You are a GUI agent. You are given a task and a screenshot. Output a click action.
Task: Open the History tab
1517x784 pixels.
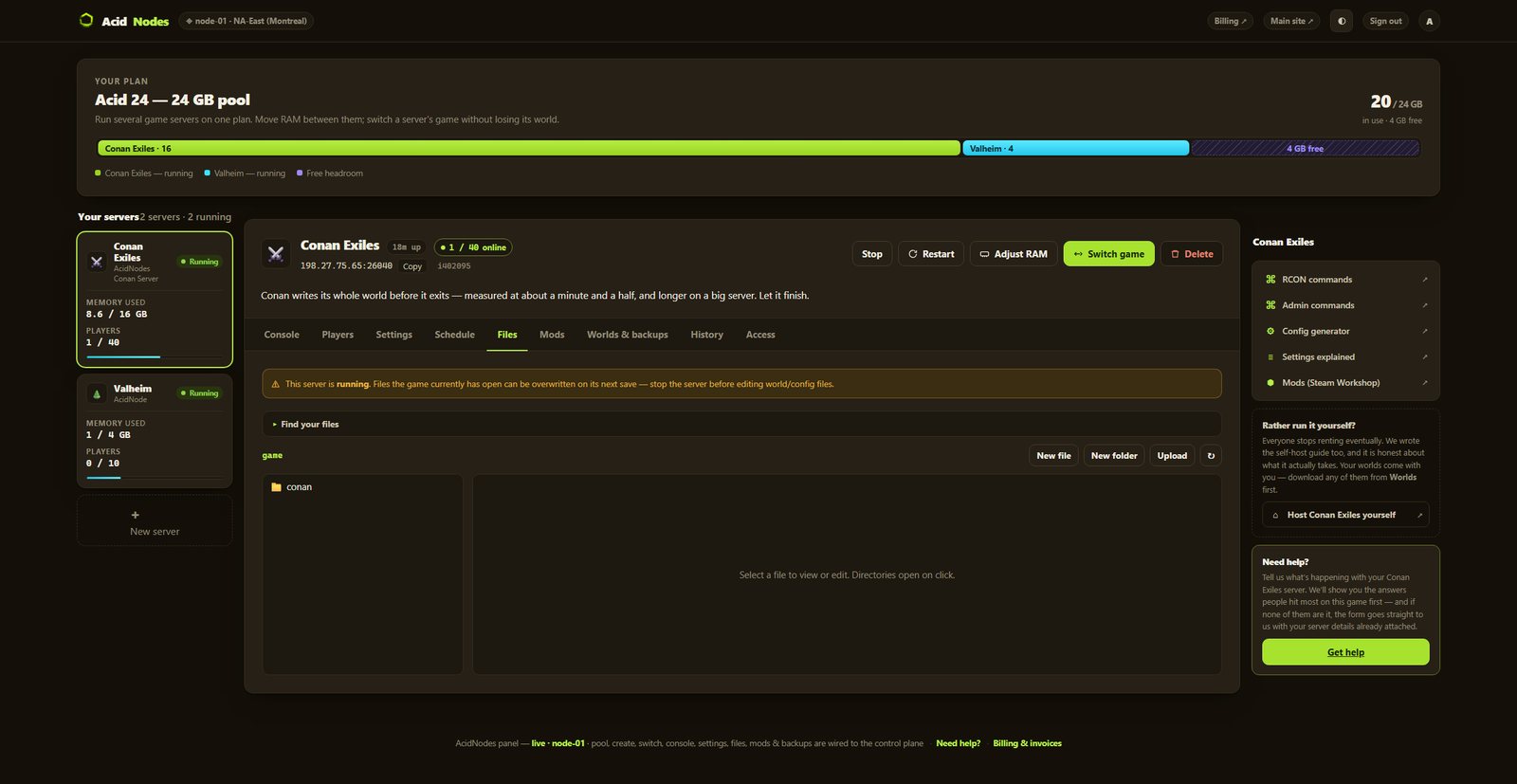click(x=706, y=335)
